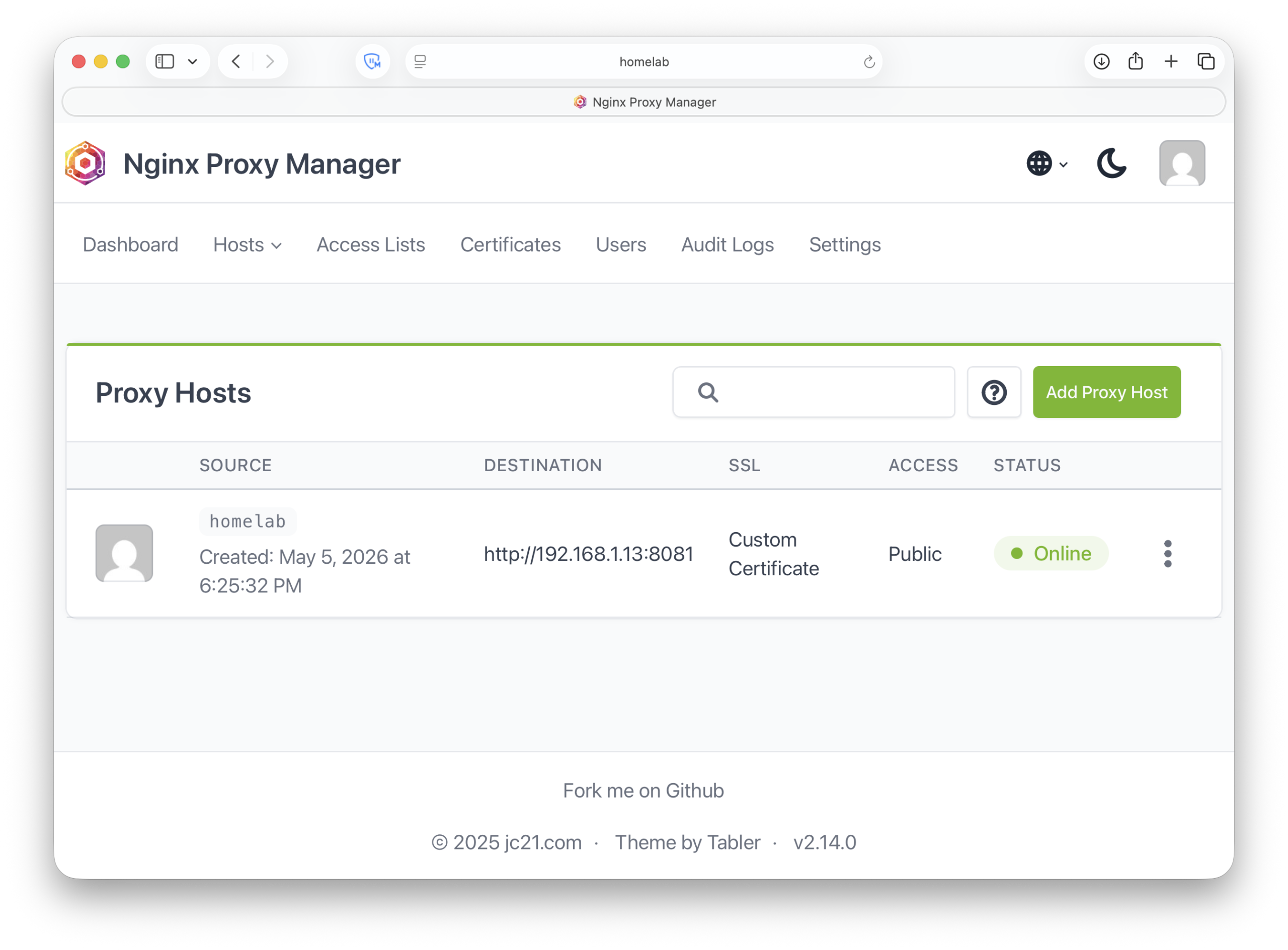Show Safari downloads

point(1102,61)
